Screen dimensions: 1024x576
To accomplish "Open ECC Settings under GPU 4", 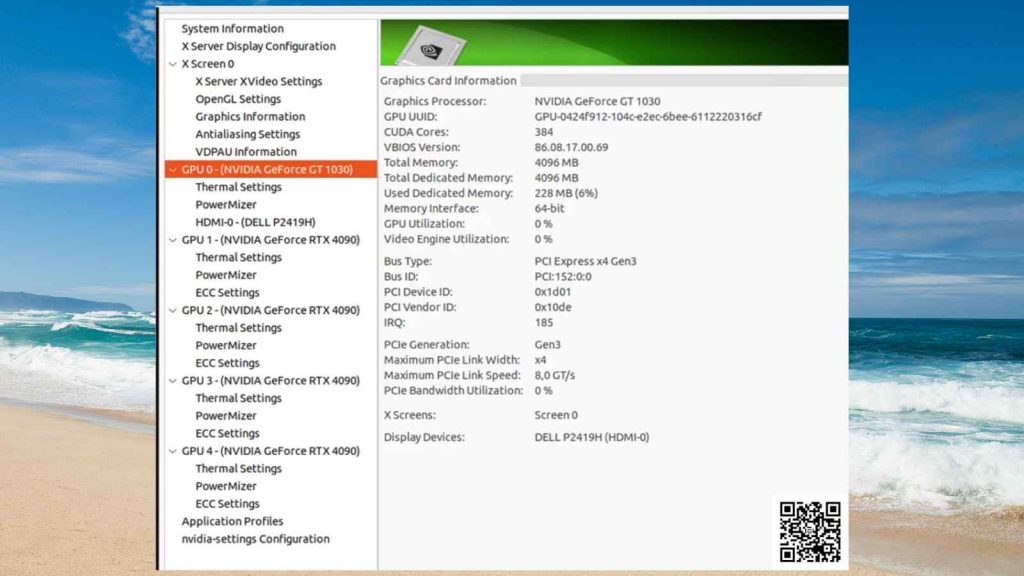I will 227,504.
